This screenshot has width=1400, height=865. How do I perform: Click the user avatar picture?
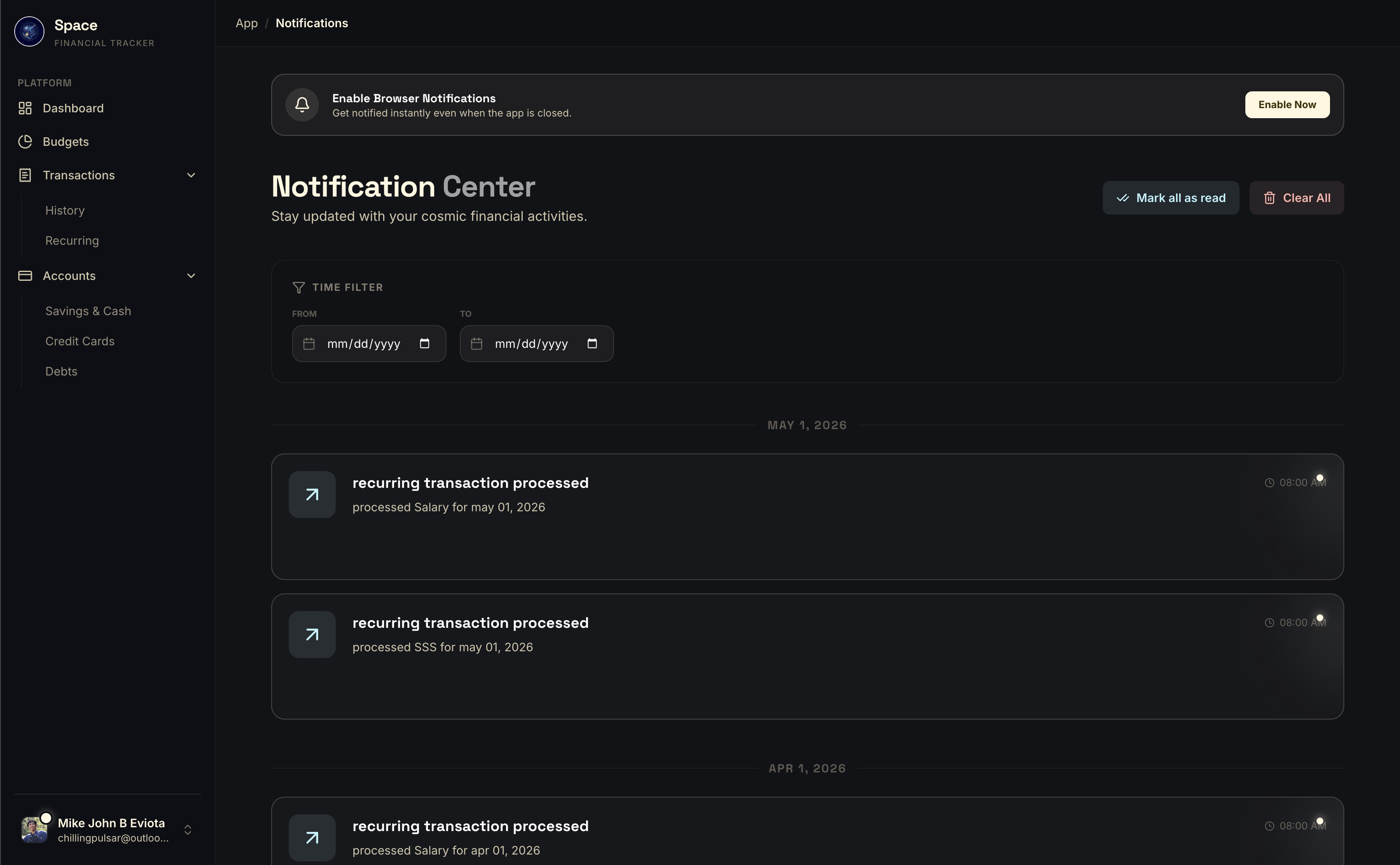coord(34,829)
